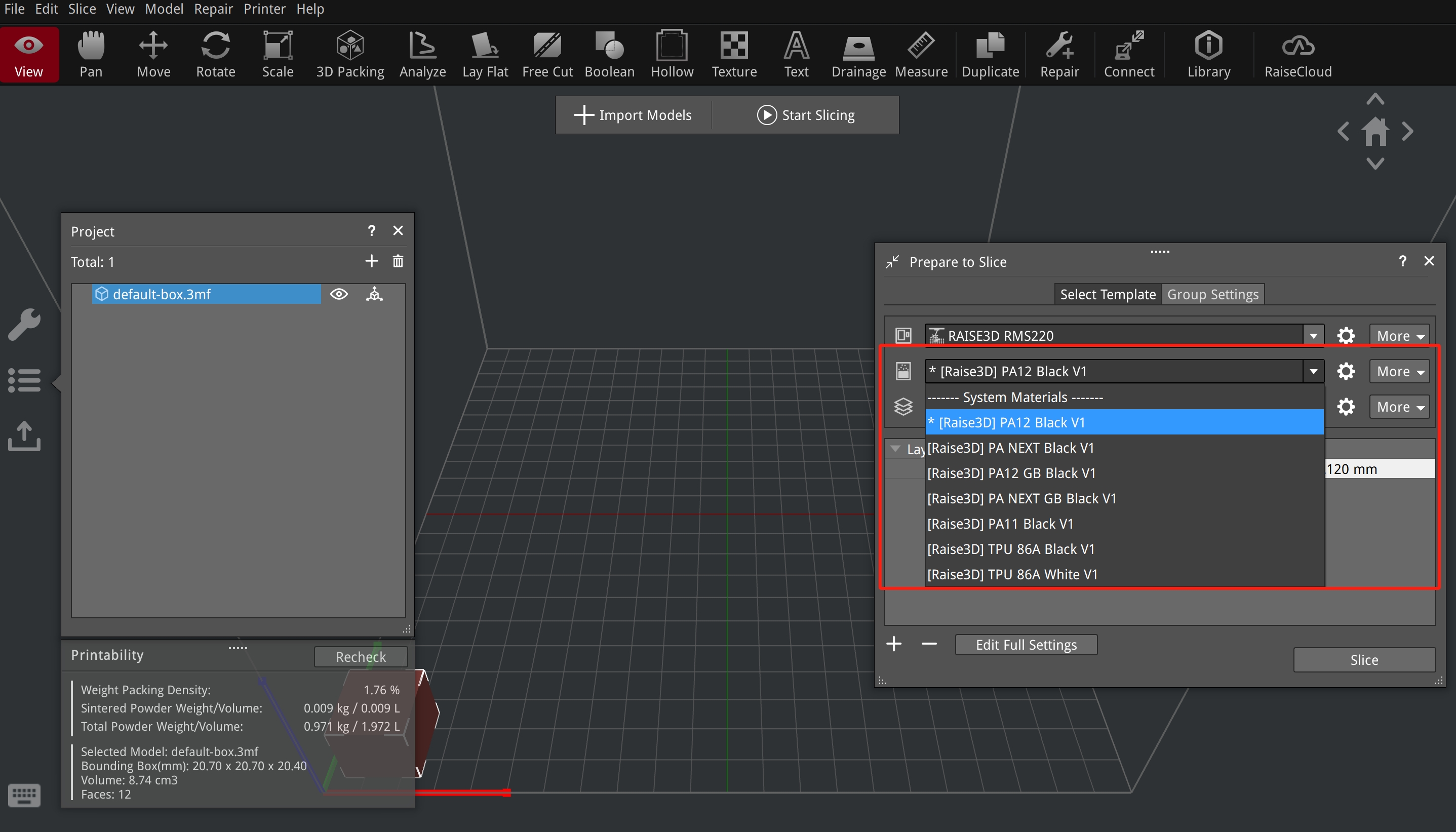Click the Slice button
This screenshot has width=1456, height=832.
tap(1364, 660)
